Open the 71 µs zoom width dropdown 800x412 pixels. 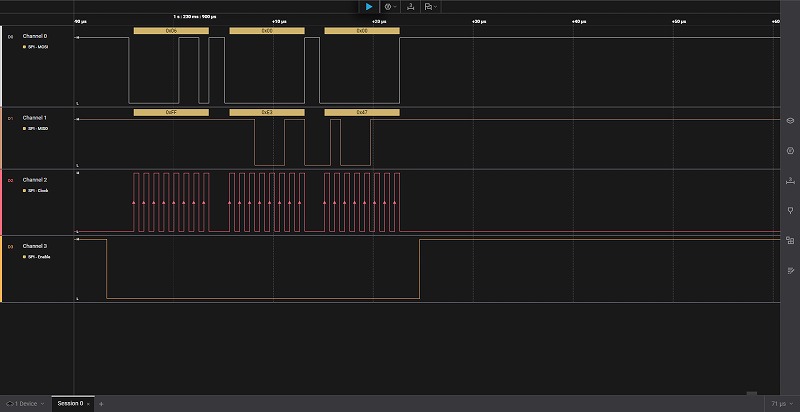click(778, 404)
